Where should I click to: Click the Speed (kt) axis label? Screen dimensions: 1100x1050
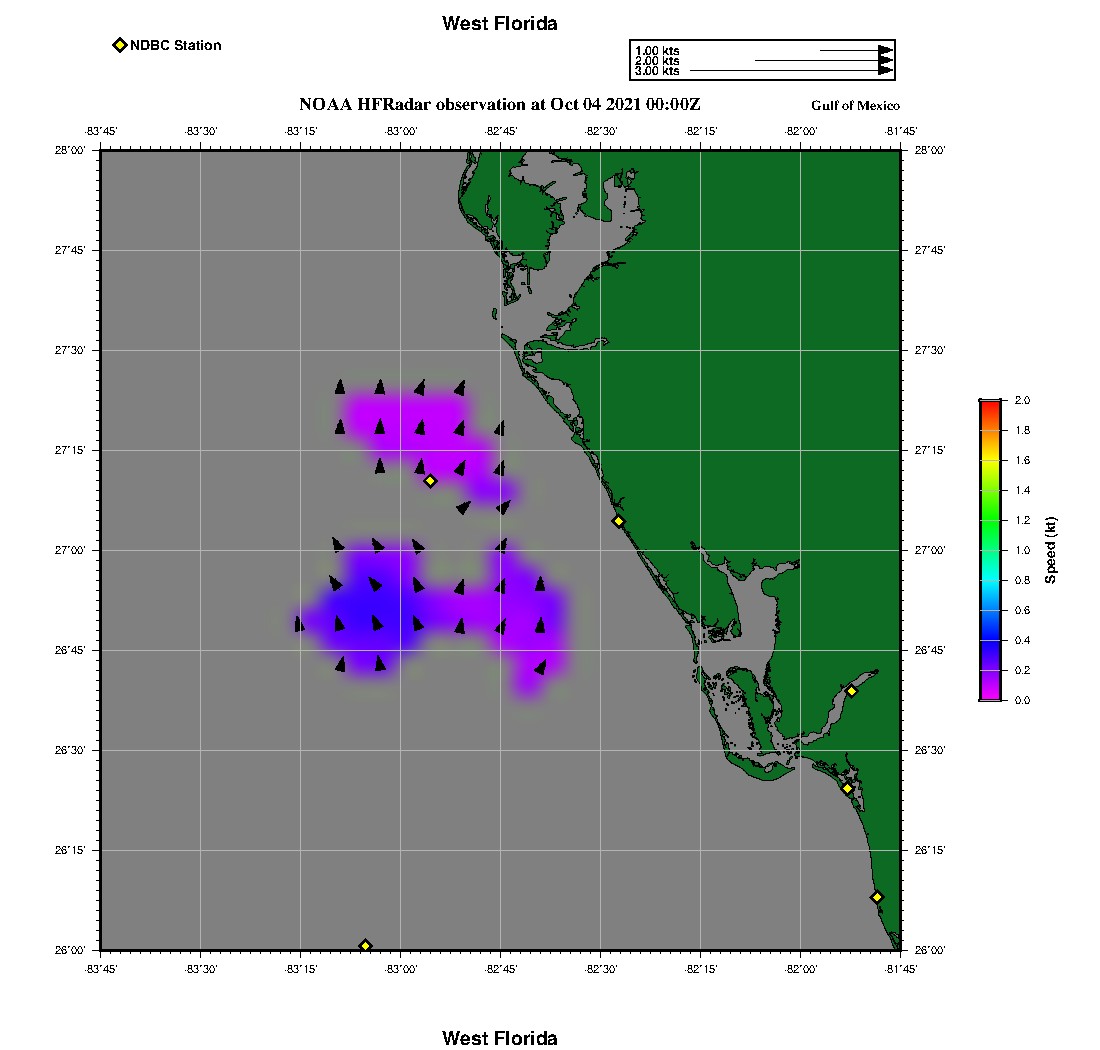pos(1050,550)
